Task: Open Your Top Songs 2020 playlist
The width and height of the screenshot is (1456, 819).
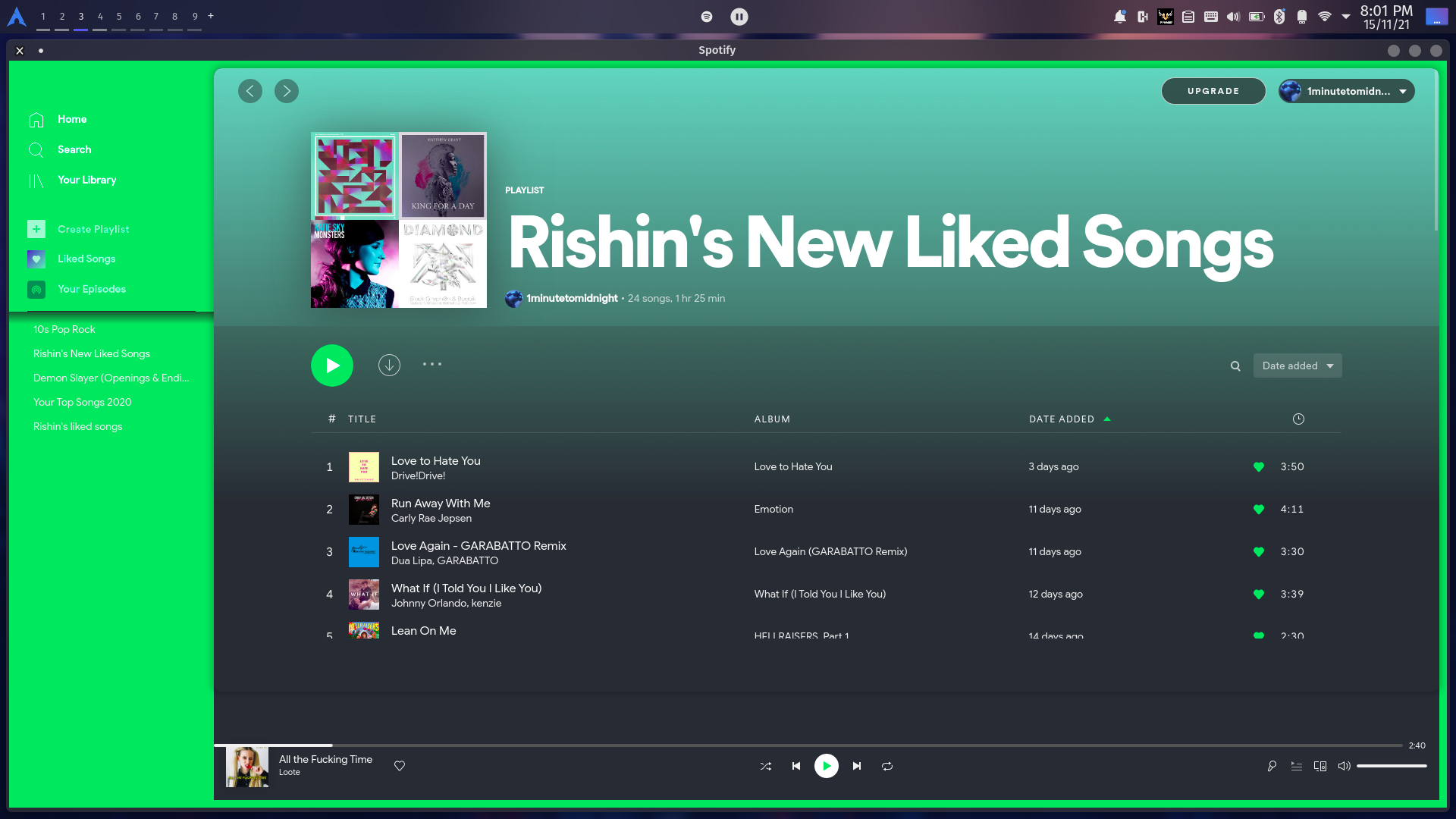Action: click(82, 402)
